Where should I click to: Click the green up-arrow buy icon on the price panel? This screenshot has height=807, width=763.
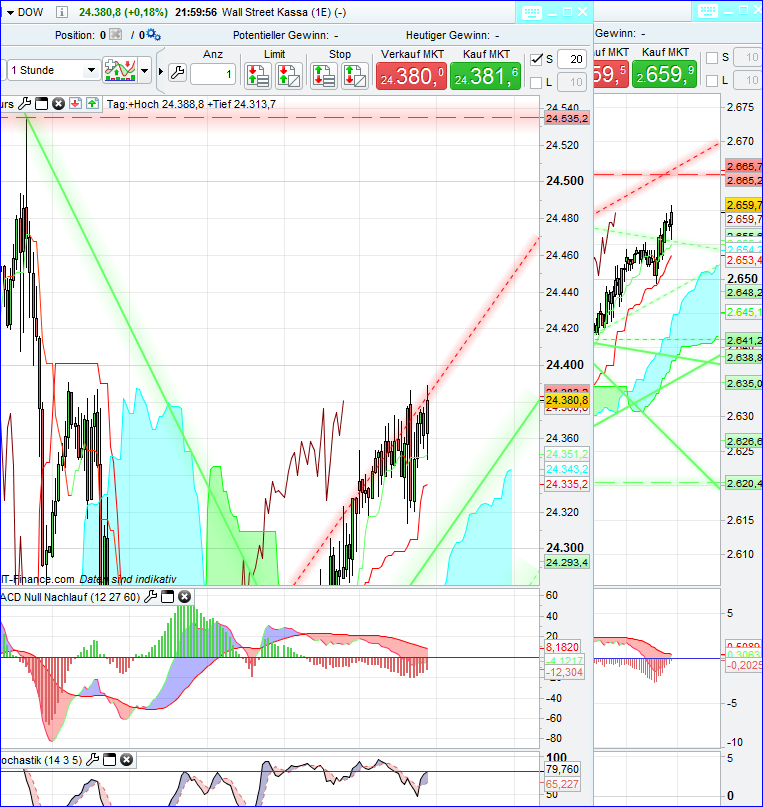(92, 103)
